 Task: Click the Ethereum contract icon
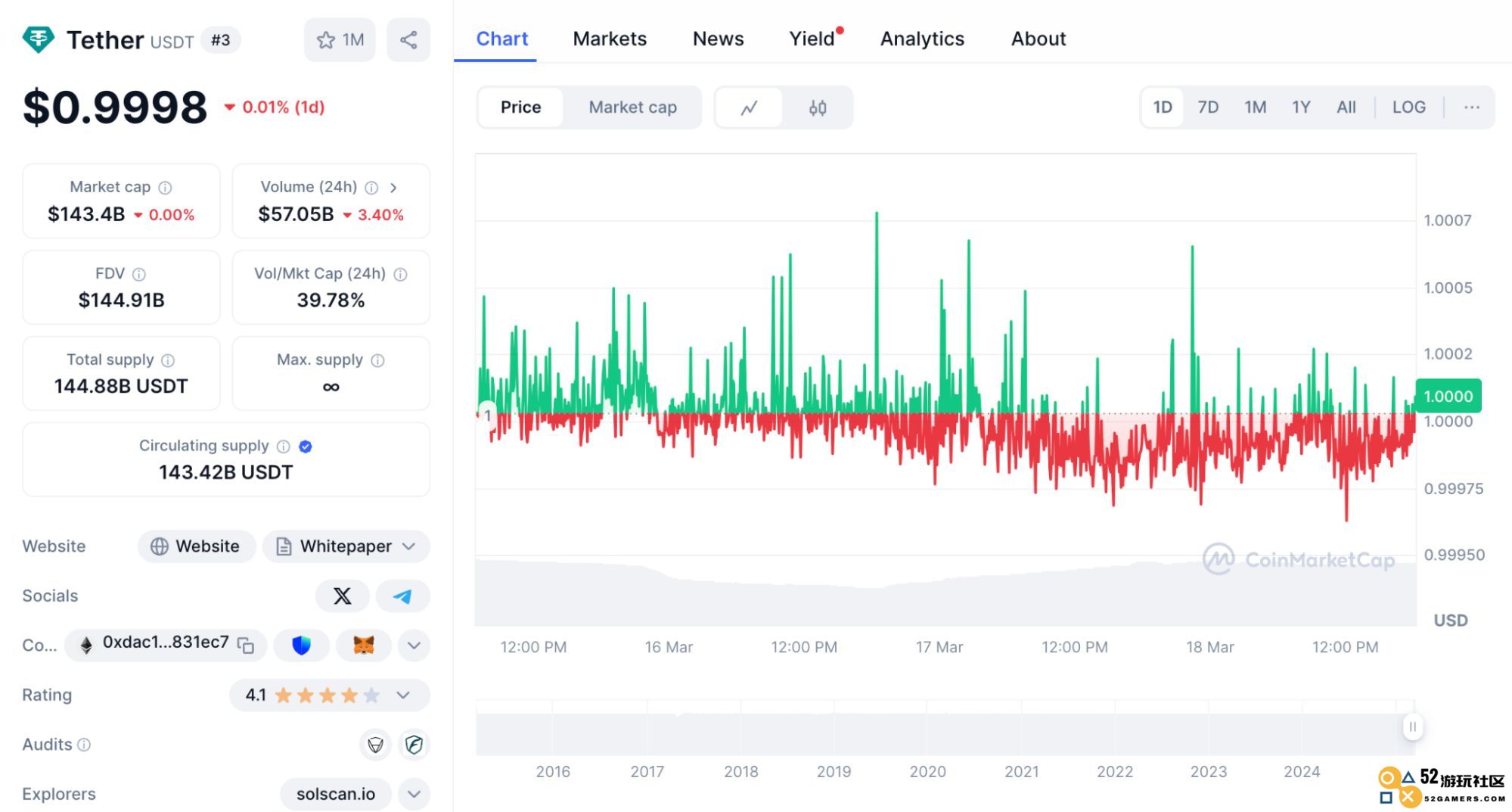[86, 646]
